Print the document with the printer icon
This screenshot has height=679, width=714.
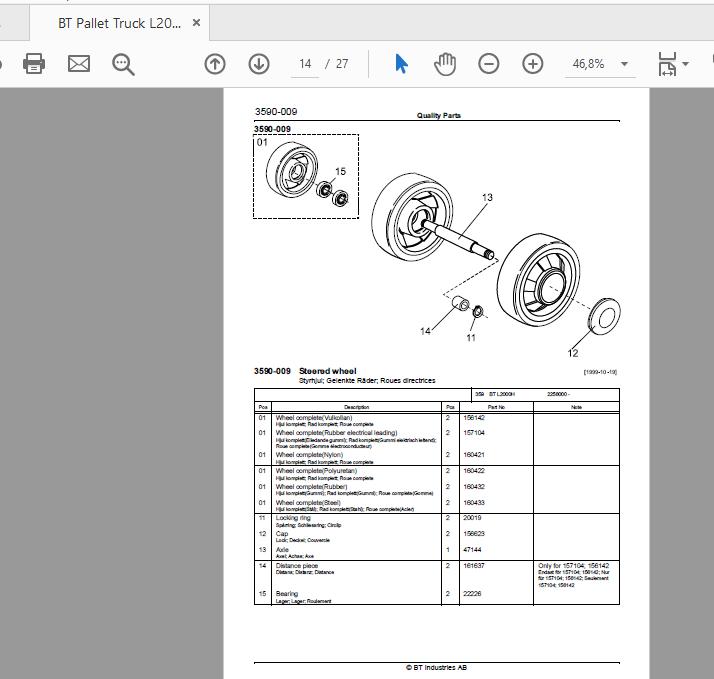[34, 64]
